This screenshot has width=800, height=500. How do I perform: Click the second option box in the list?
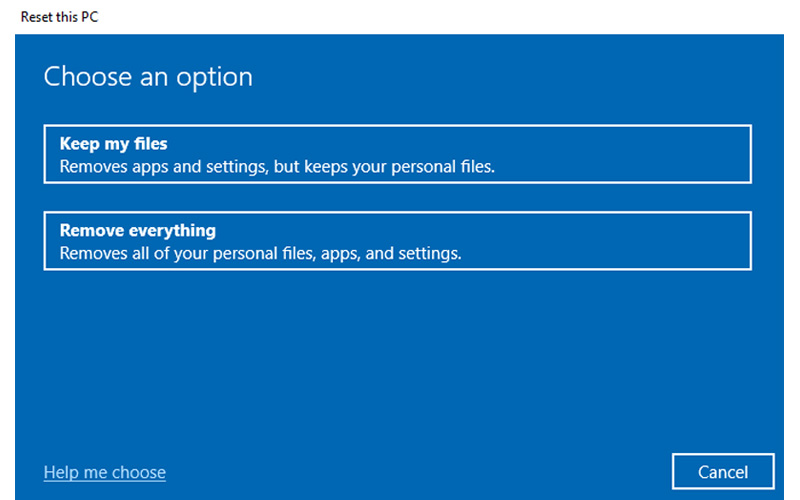coord(397,241)
